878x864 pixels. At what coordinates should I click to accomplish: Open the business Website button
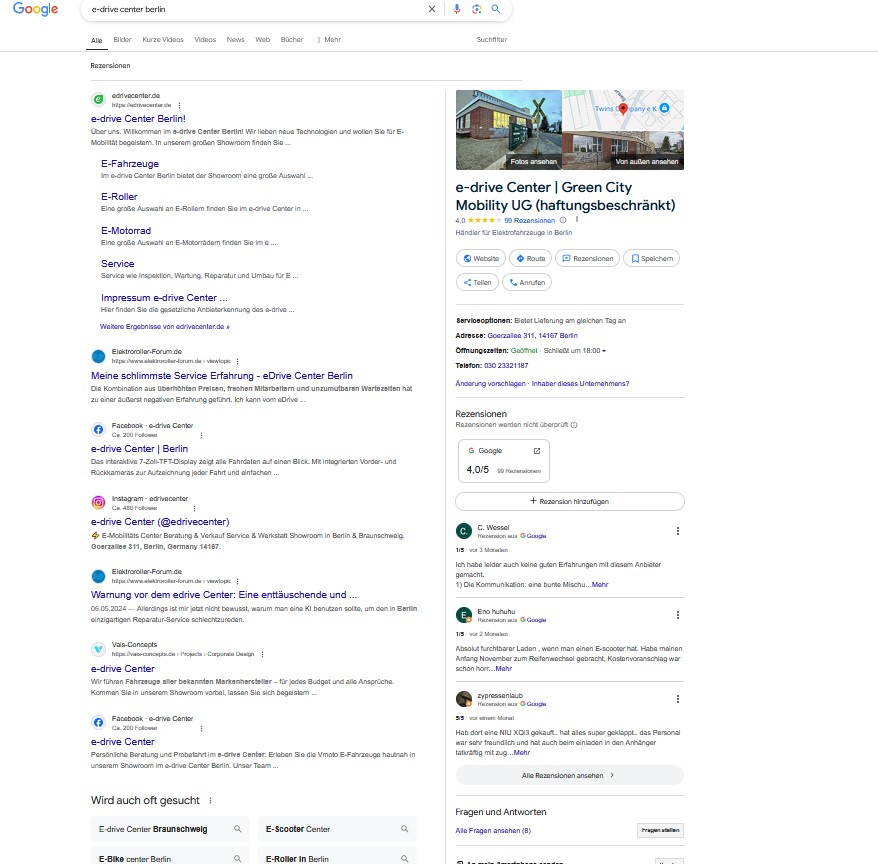480,258
